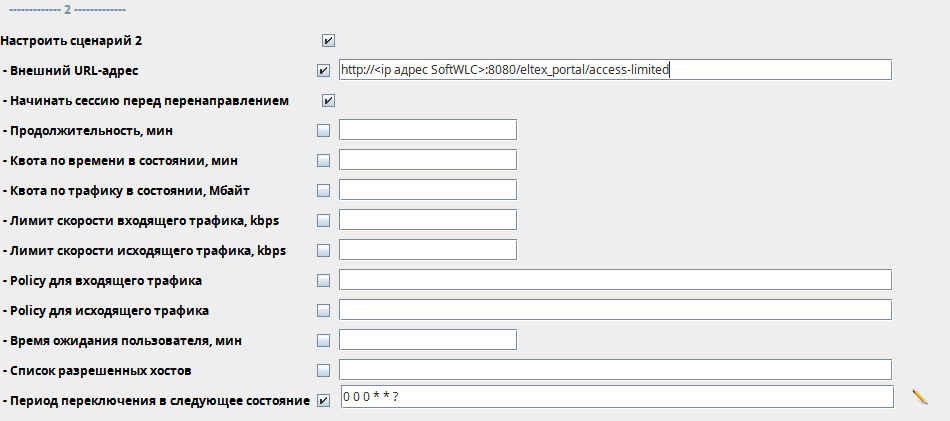Click the period field containing '0 0 0 * * ?'
Viewport: 950px width, 421px height.
click(x=616, y=397)
